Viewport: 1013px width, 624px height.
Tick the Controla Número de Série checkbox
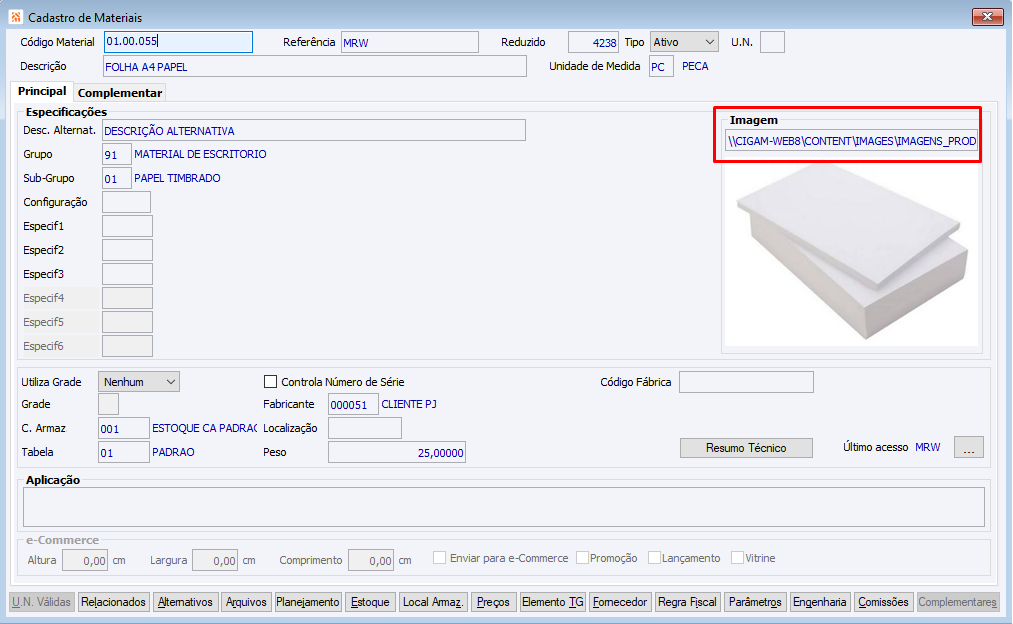[x=271, y=382]
